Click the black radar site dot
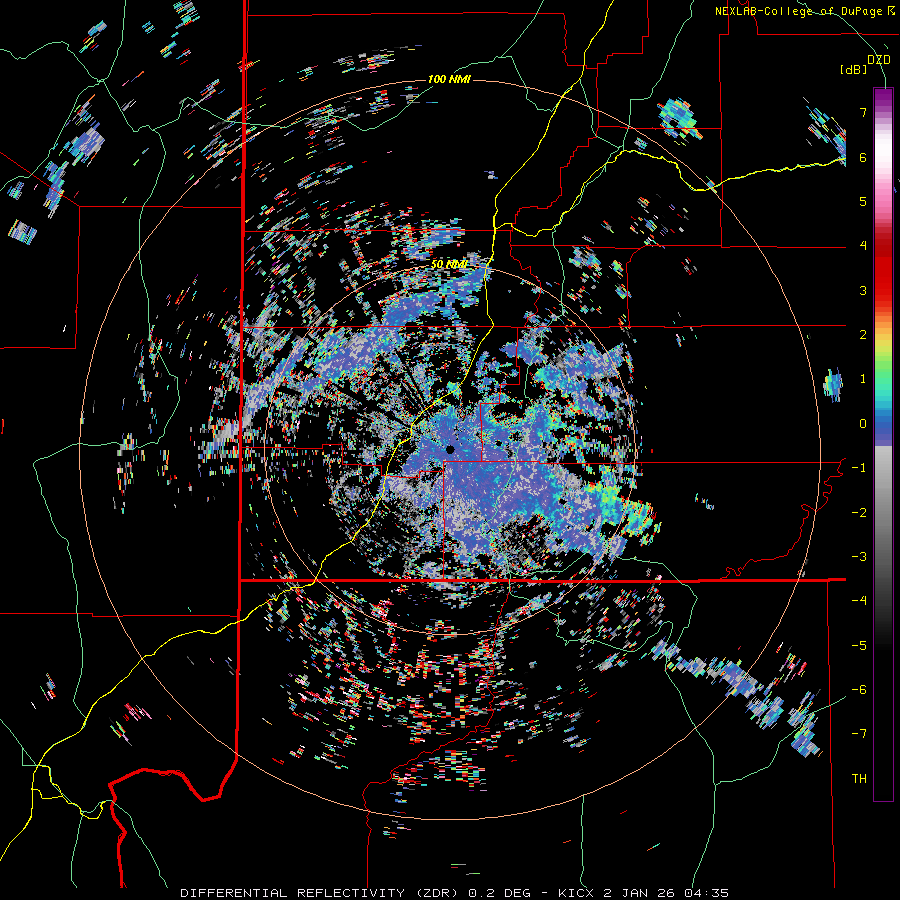The height and width of the screenshot is (900, 900). coord(451,449)
